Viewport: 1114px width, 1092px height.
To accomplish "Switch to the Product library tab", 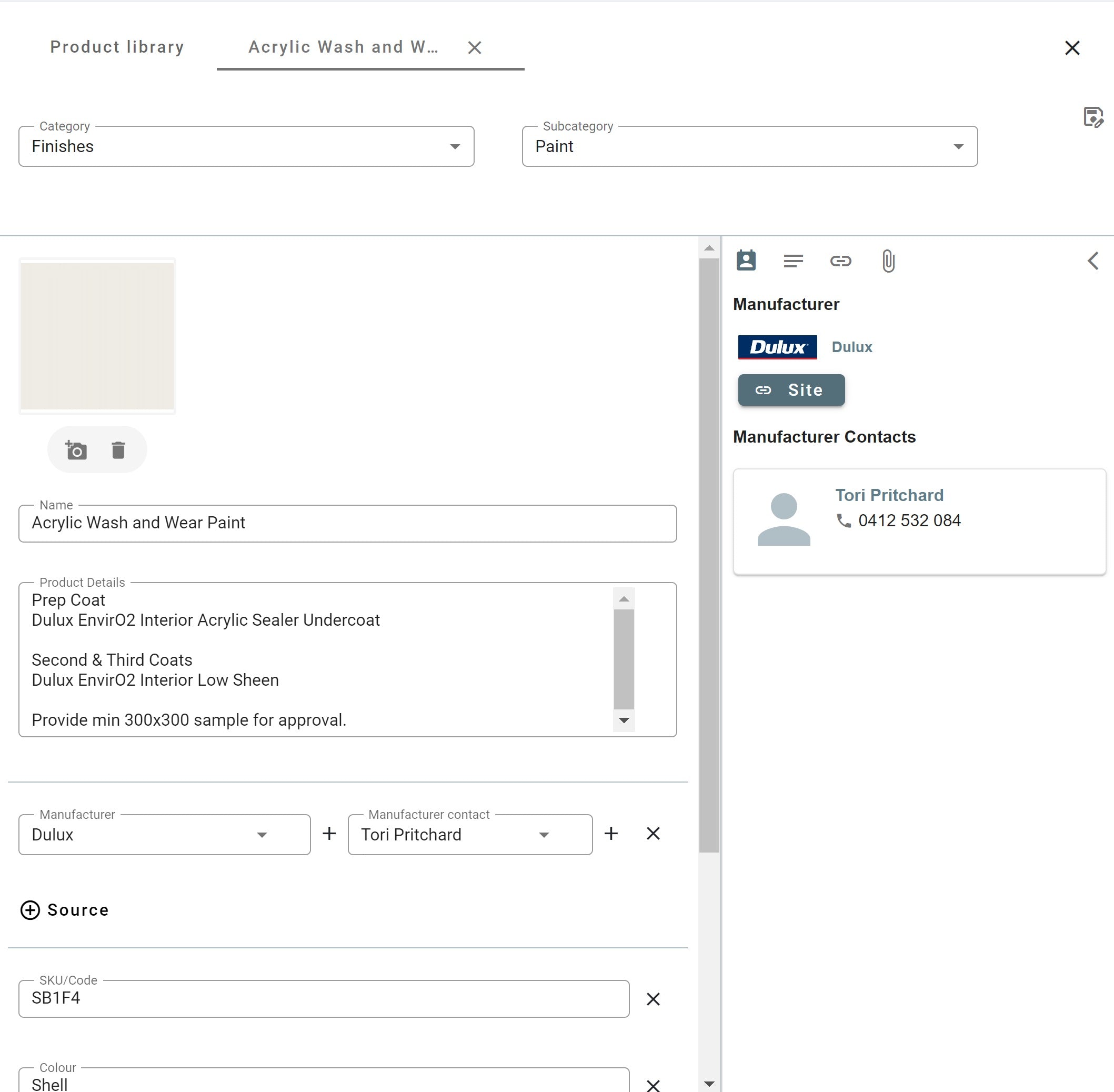I will pos(117,47).
